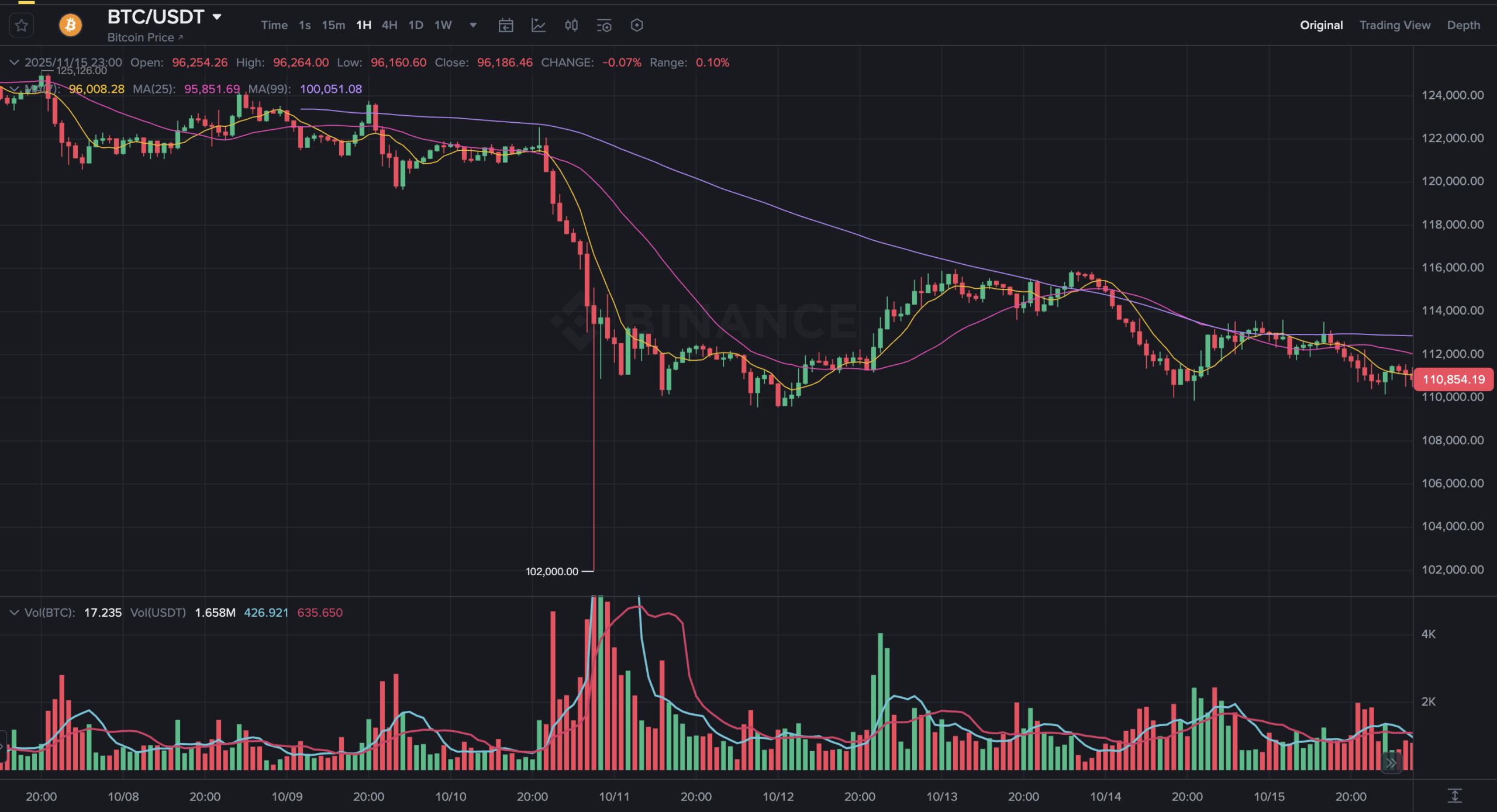Select the Original chart view
Viewport: 1497px width, 812px height.
pos(1321,25)
